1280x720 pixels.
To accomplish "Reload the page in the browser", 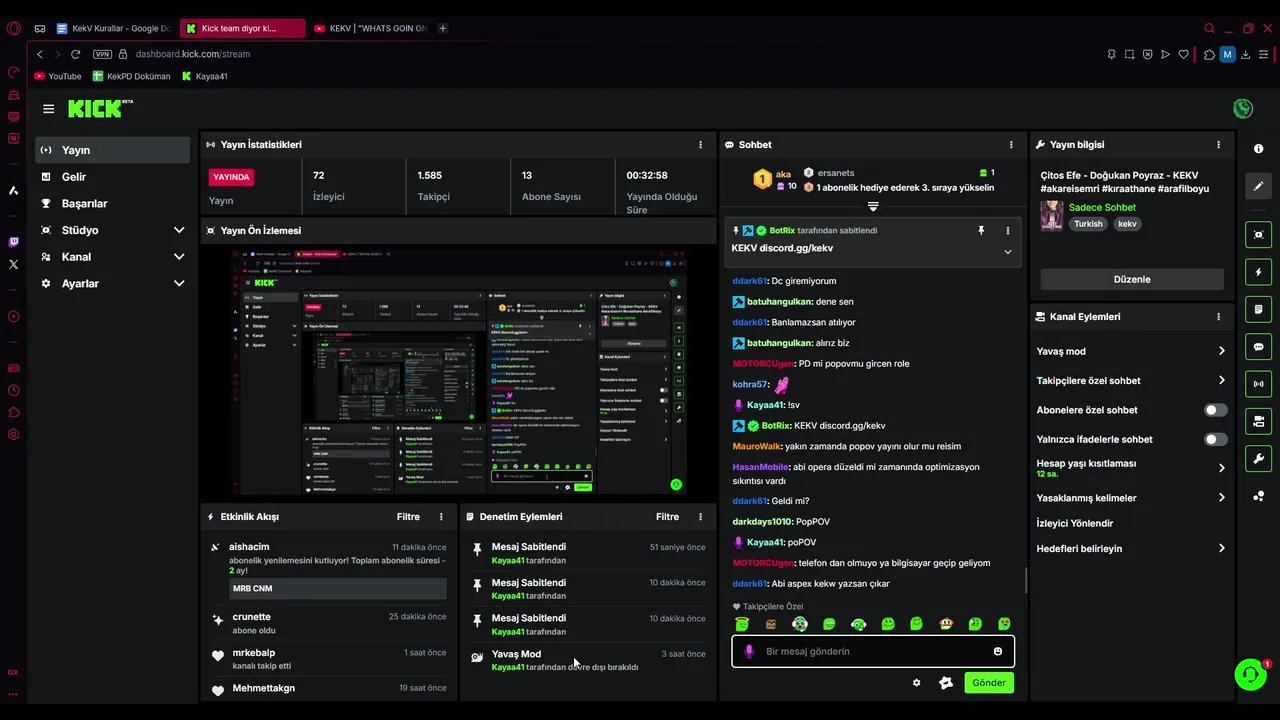I will tap(75, 54).
